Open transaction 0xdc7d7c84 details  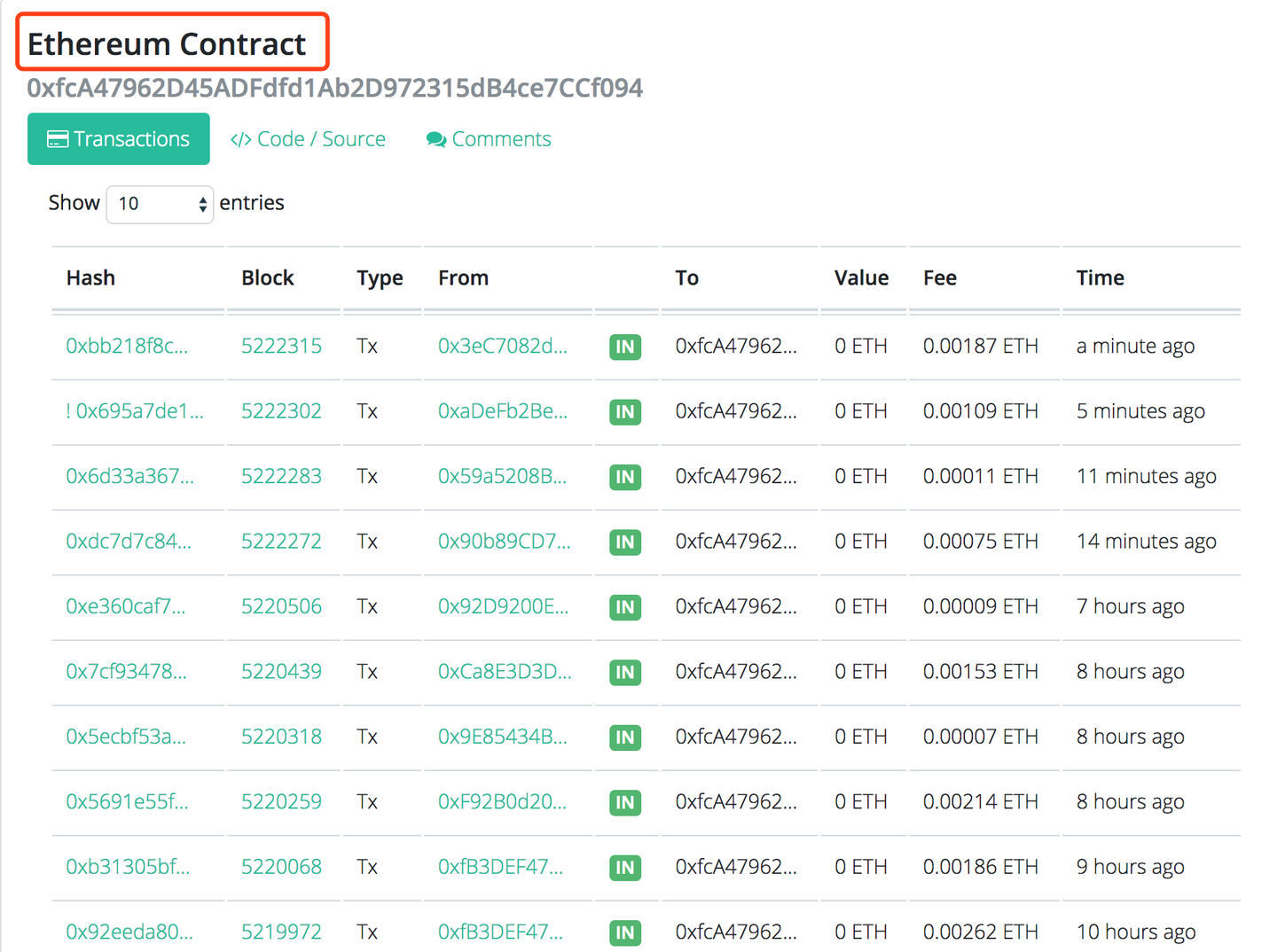pyautogui.click(x=127, y=542)
